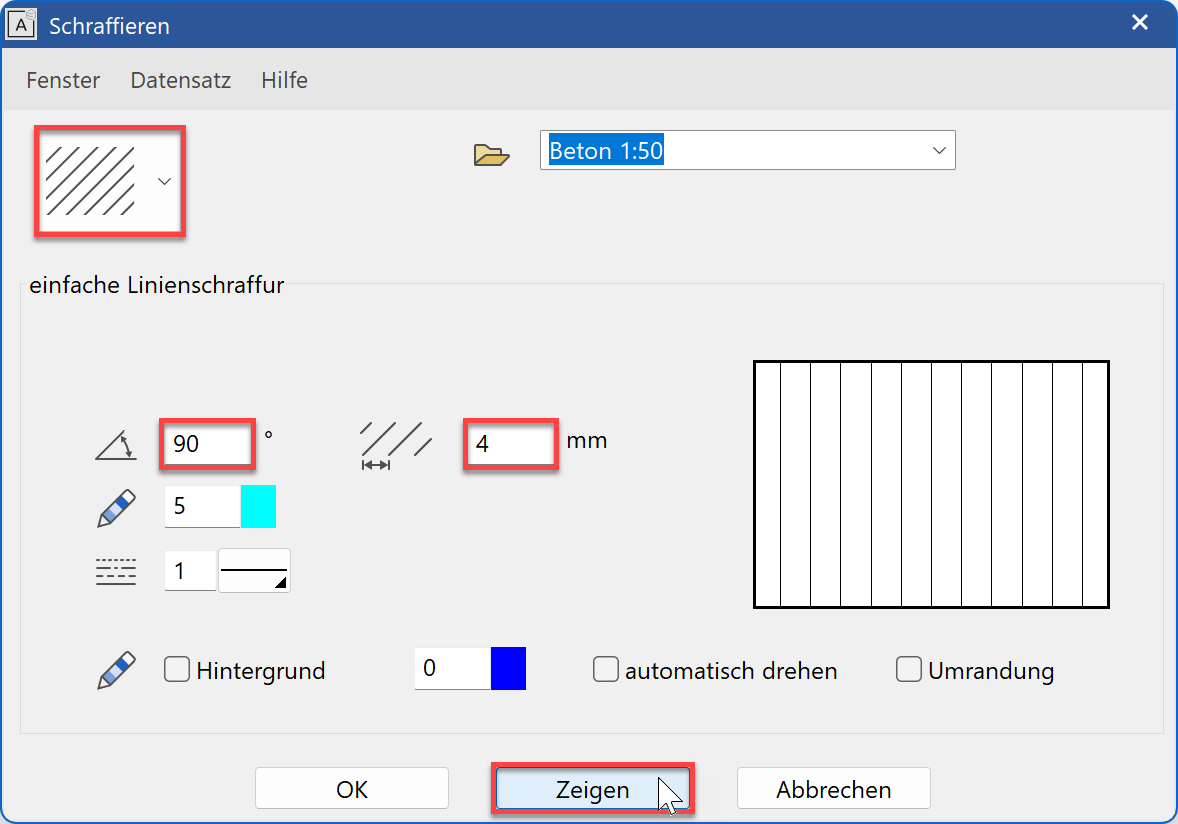
Task: Expand the Beton 1:50 dropdown list
Action: coord(938,149)
